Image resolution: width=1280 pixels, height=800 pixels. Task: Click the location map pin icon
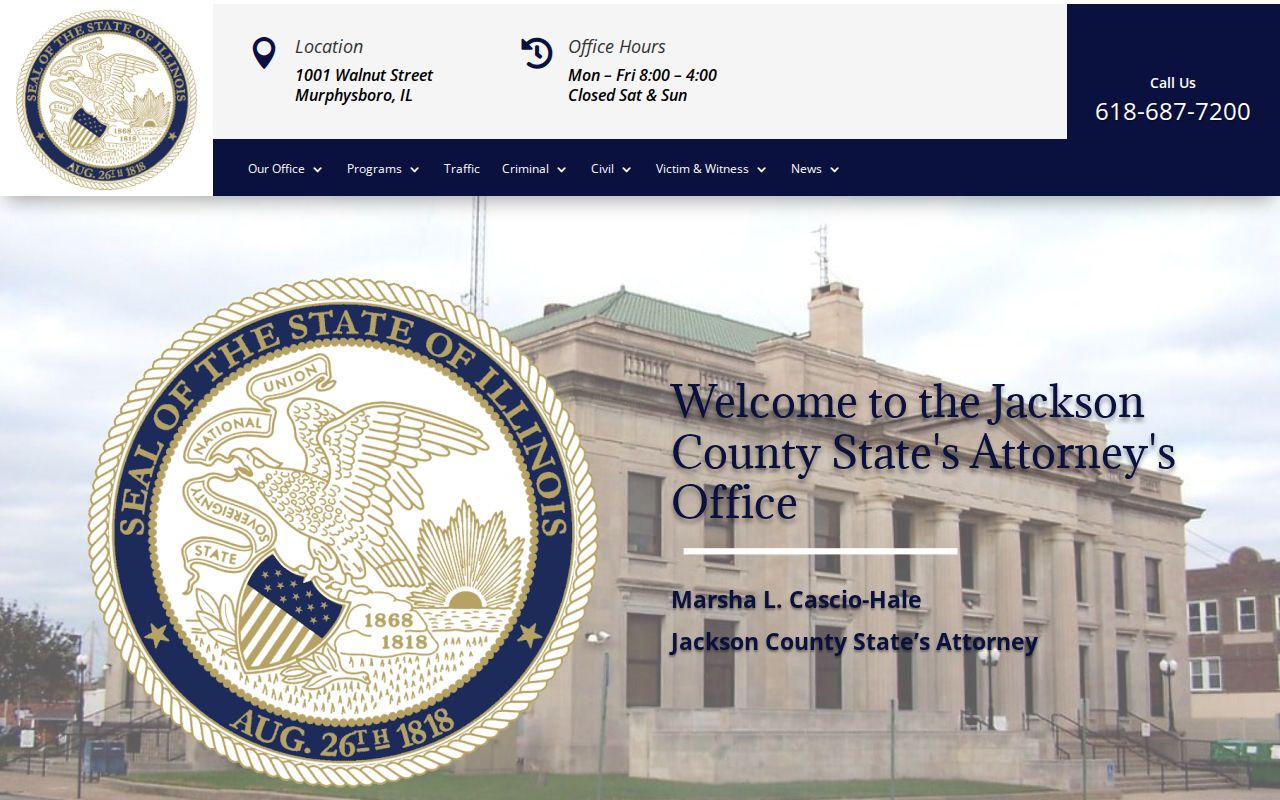pos(264,53)
